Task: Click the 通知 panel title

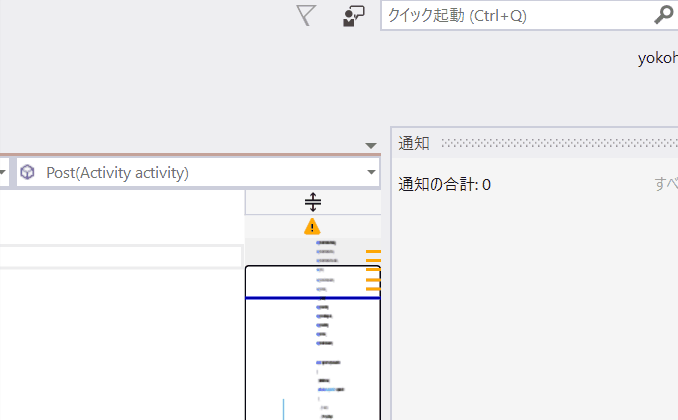Action: pyautogui.click(x=414, y=143)
